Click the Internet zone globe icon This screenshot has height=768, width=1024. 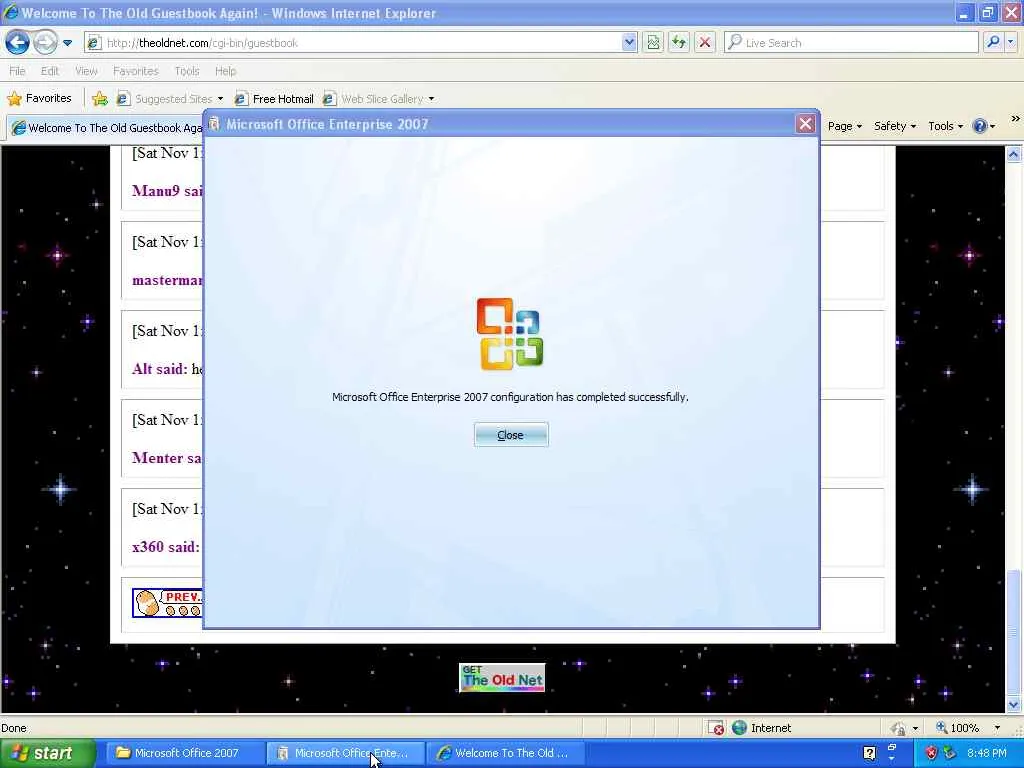pos(739,728)
